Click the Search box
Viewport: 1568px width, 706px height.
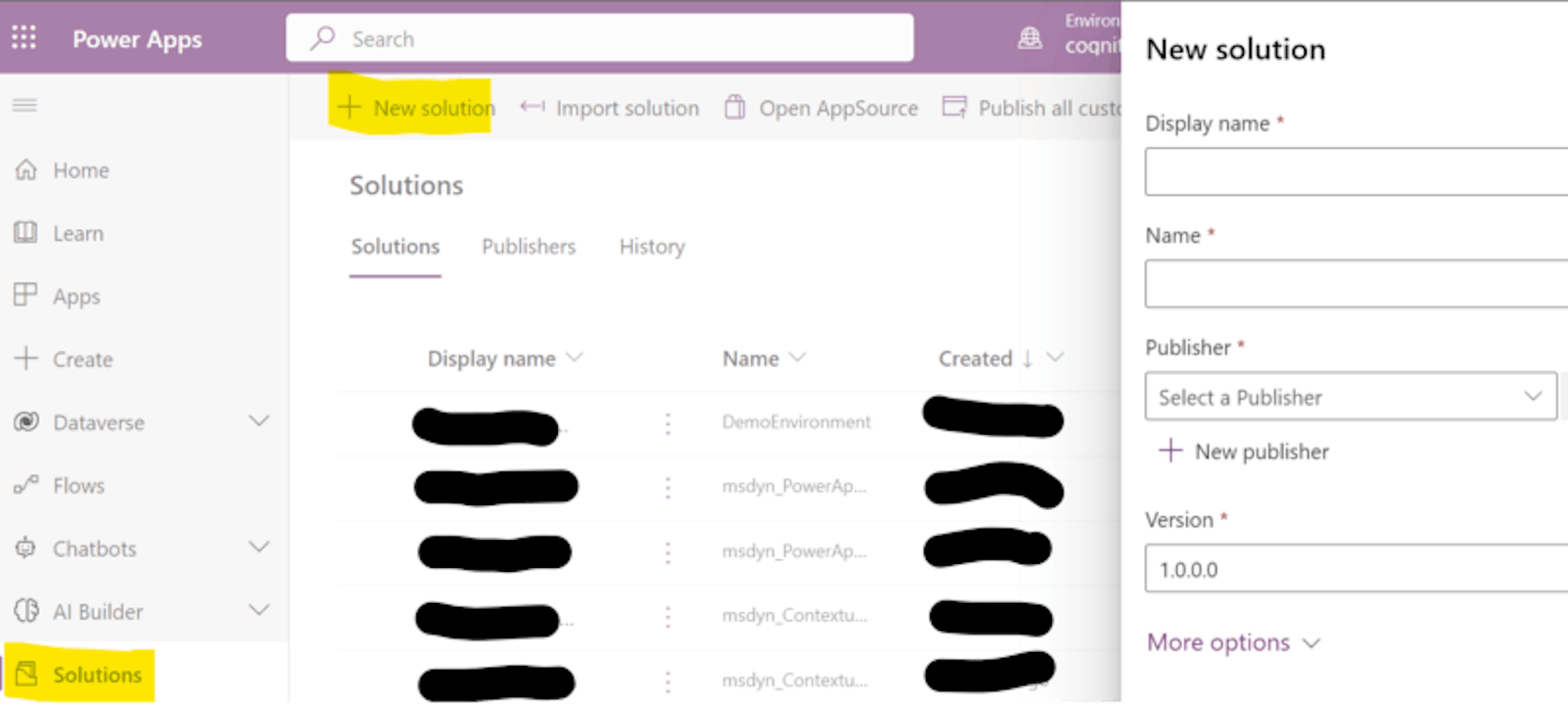coord(599,38)
